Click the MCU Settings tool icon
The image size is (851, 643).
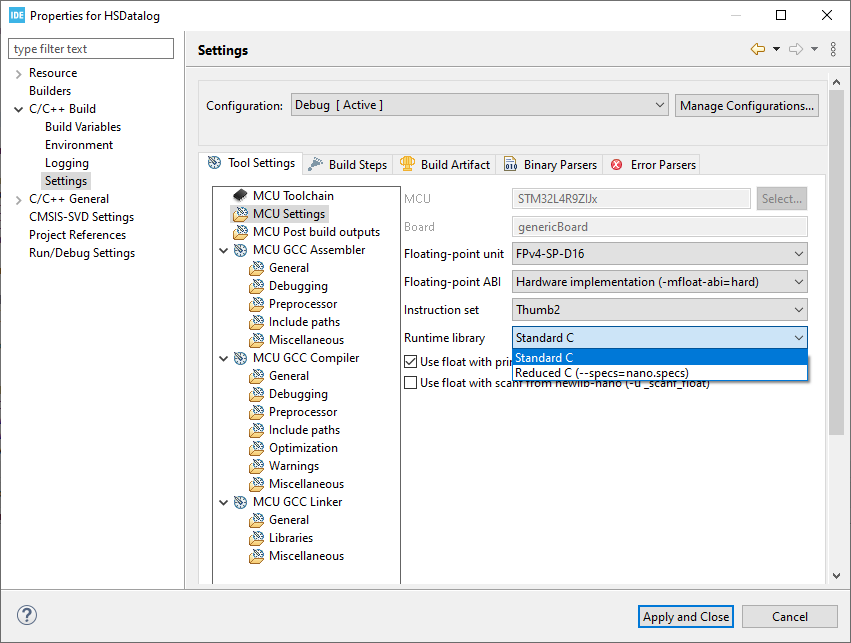(240, 214)
